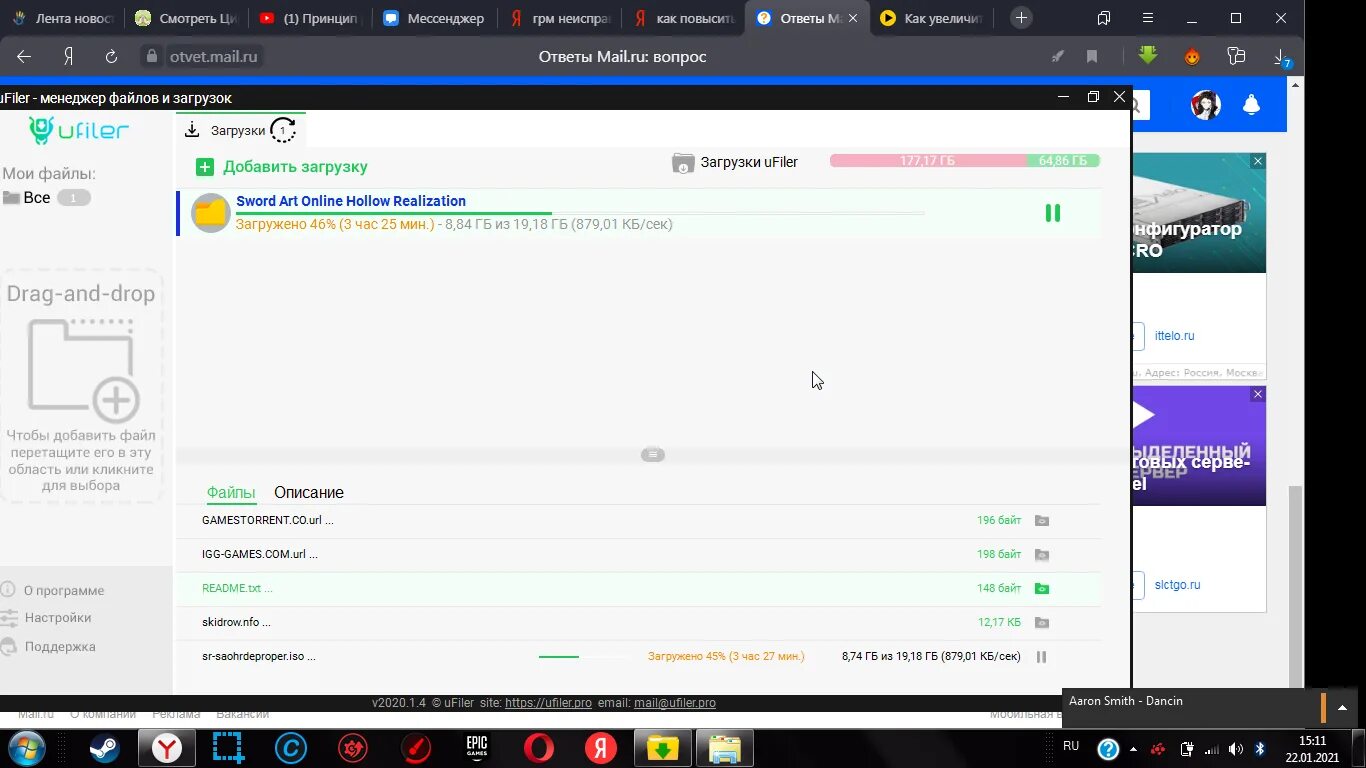Pause the Sword Art Online download
Viewport: 1366px width, 768px height.
pyautogui.click(x=1052, y=213)
